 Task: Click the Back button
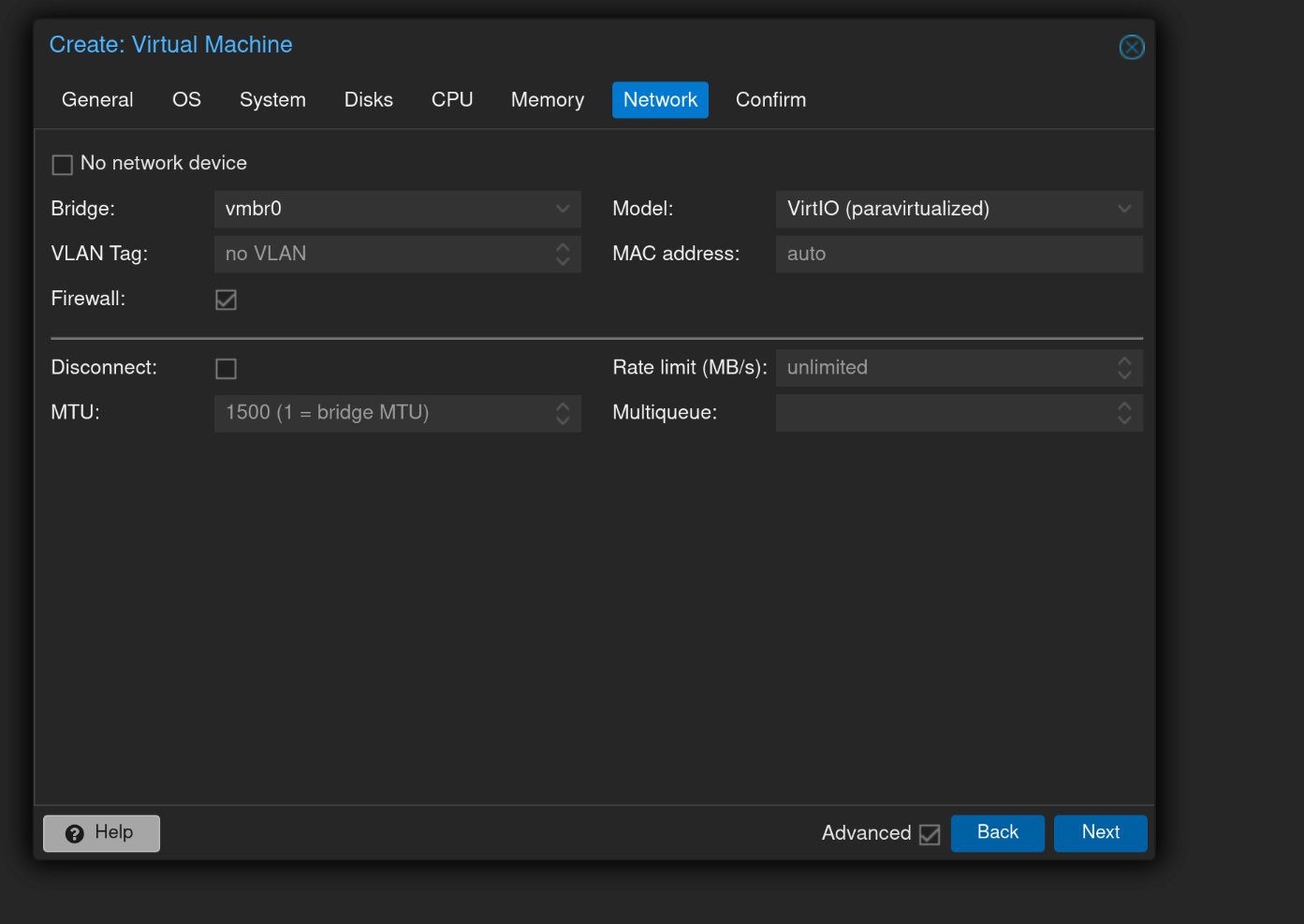pyautogui.click(x=998, y=833)
